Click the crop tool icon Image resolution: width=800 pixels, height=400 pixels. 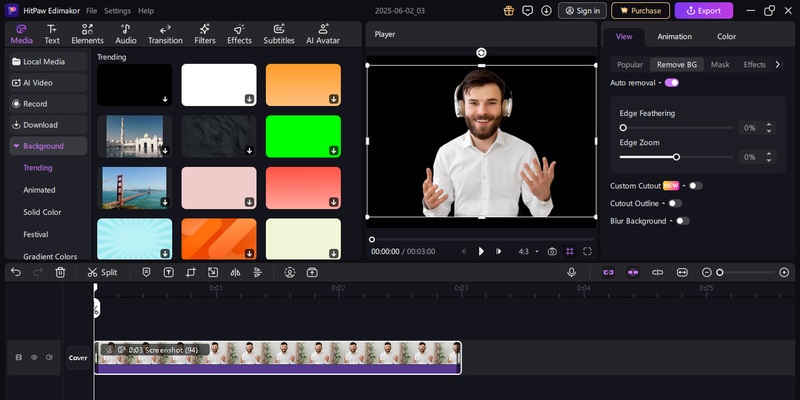pyautogui.click(x=191, y=272)
